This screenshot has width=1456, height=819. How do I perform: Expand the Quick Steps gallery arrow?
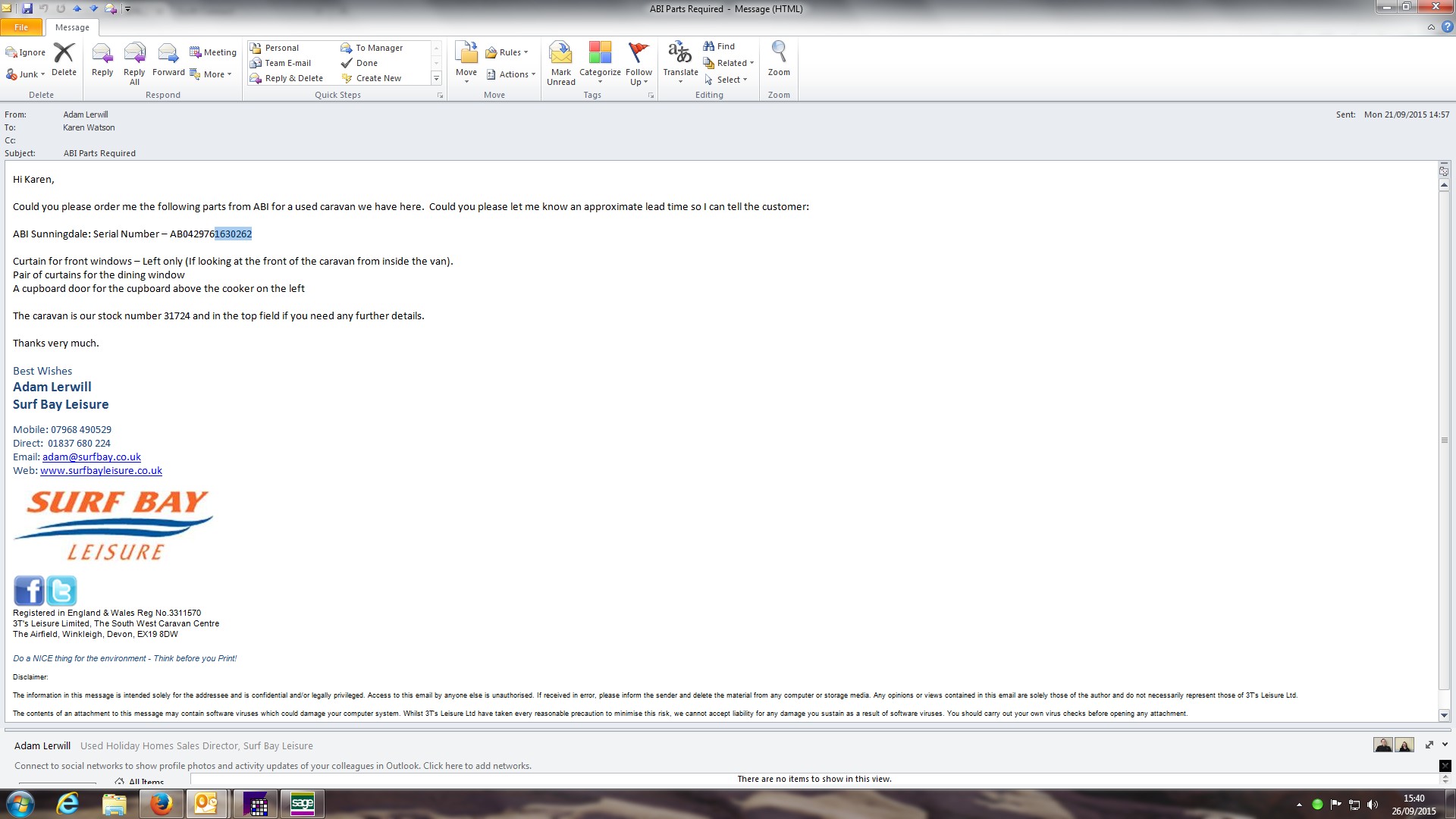pos(436,78)
